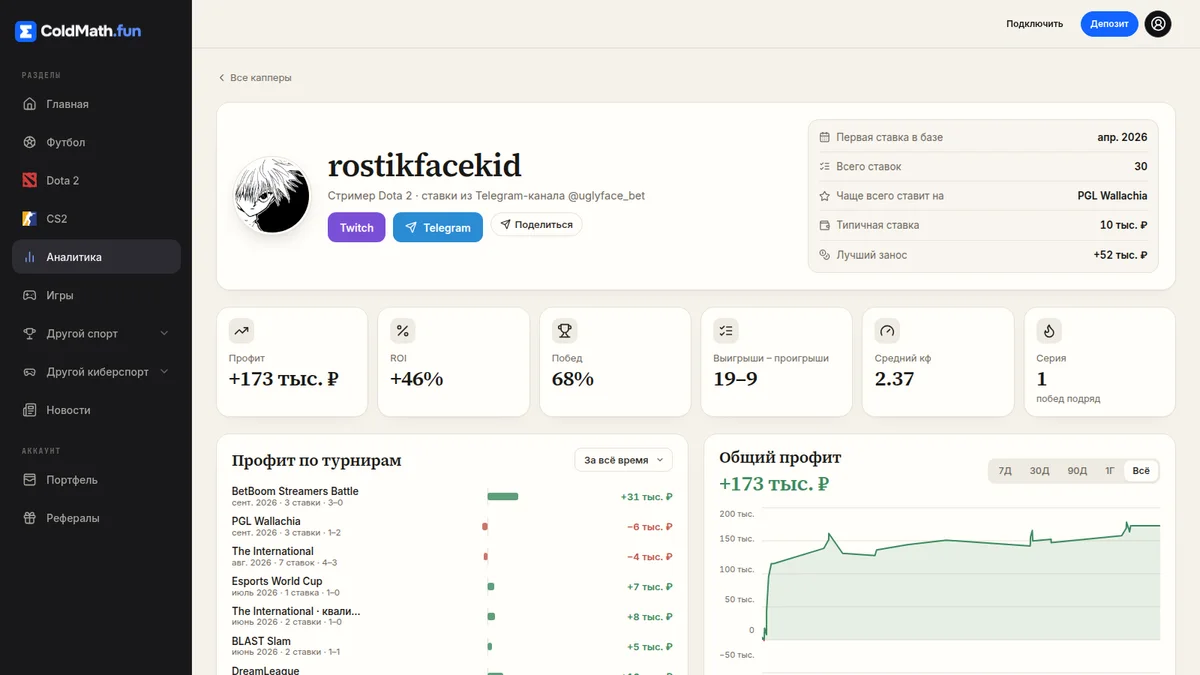Click the Главная home icon in sidebar
Image resolution: width=1200 pixels, height=675 pixels.
(28, 104)
